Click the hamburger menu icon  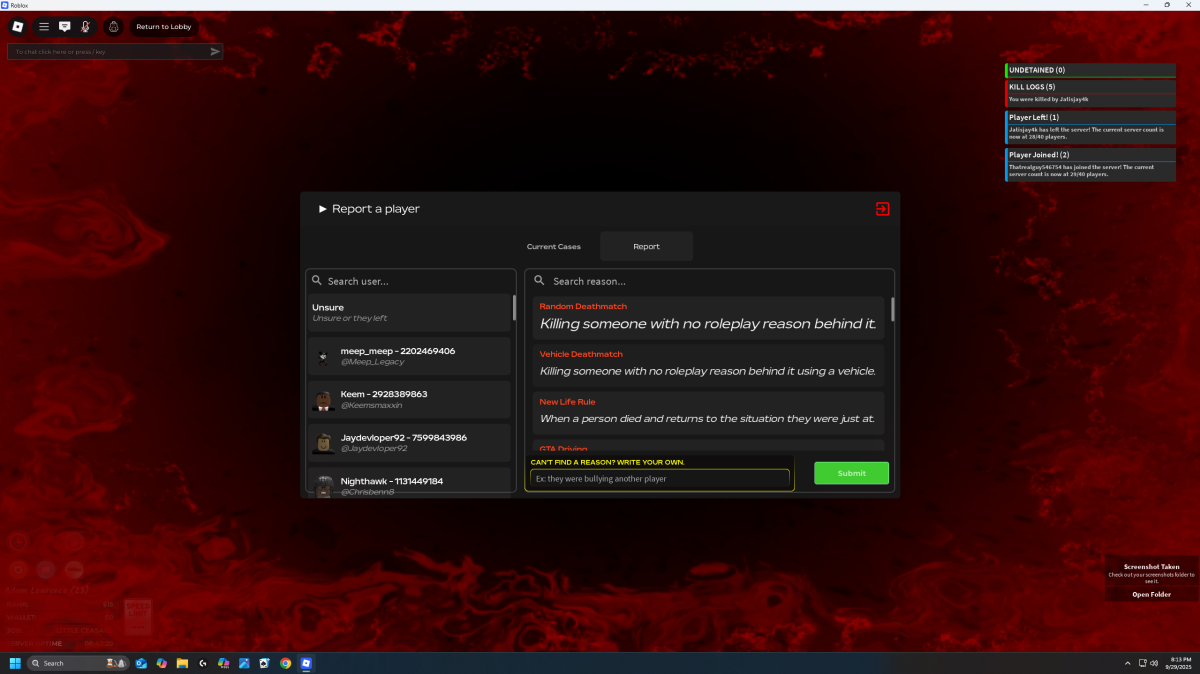(43, 27)
